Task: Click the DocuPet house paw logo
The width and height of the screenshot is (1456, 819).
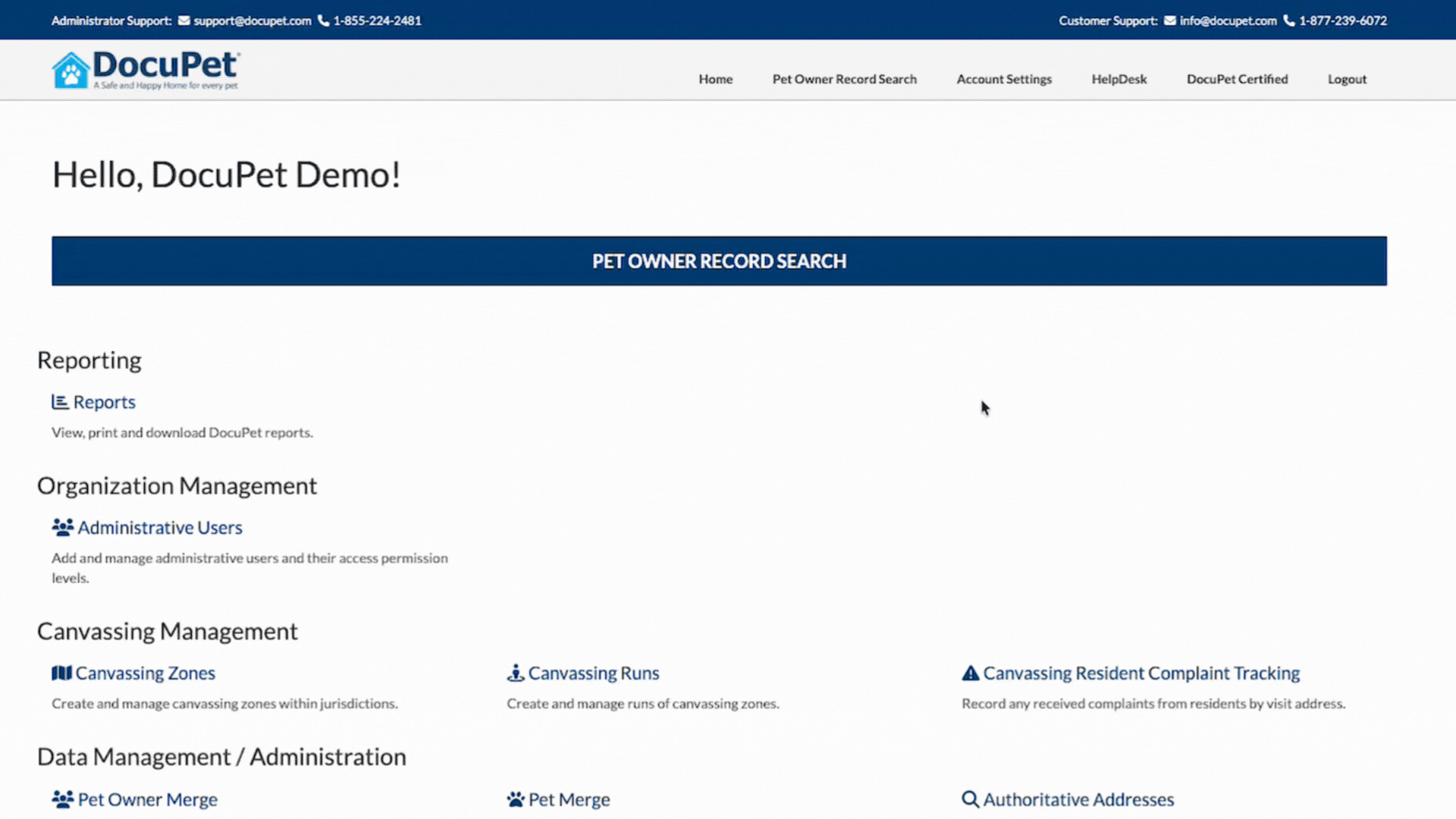Action: [71, 71]
